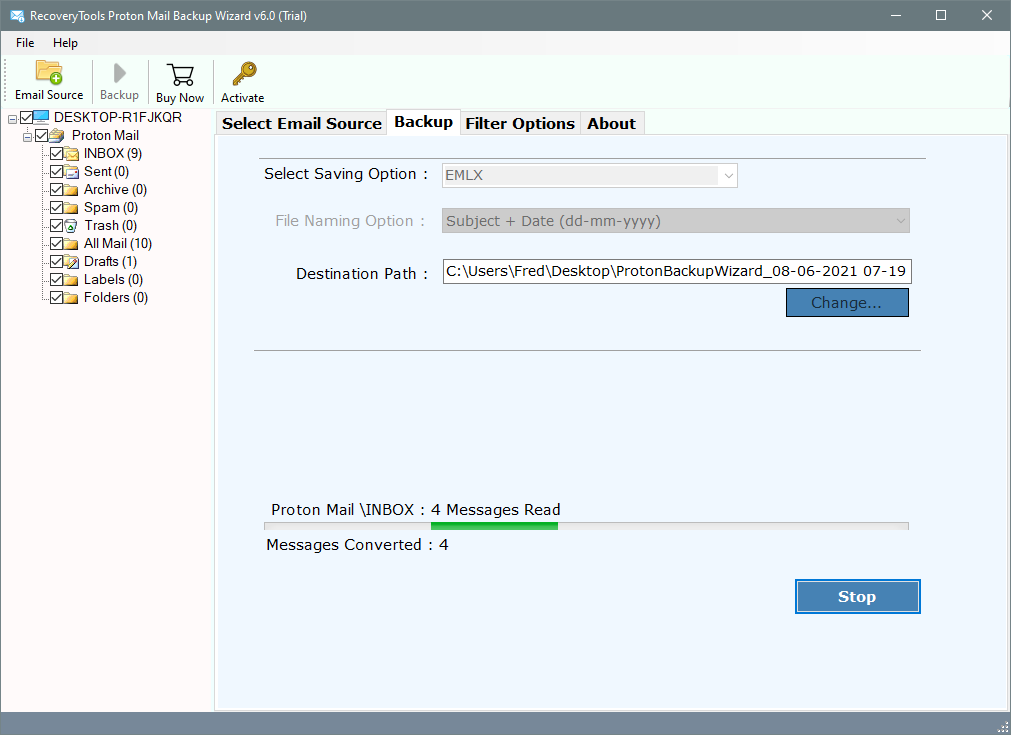Select the Folders (0) label

(x=116, y=298)
